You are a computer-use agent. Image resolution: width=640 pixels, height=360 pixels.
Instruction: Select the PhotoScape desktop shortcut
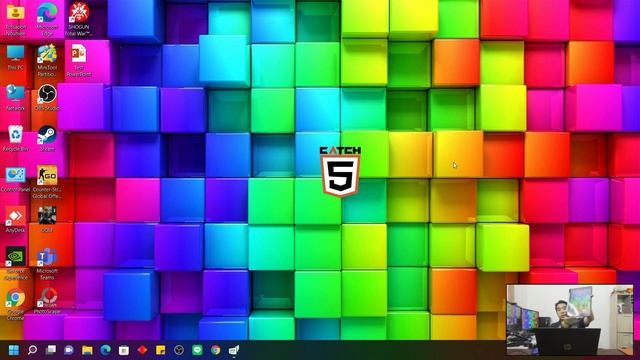[x=47, y=301]
